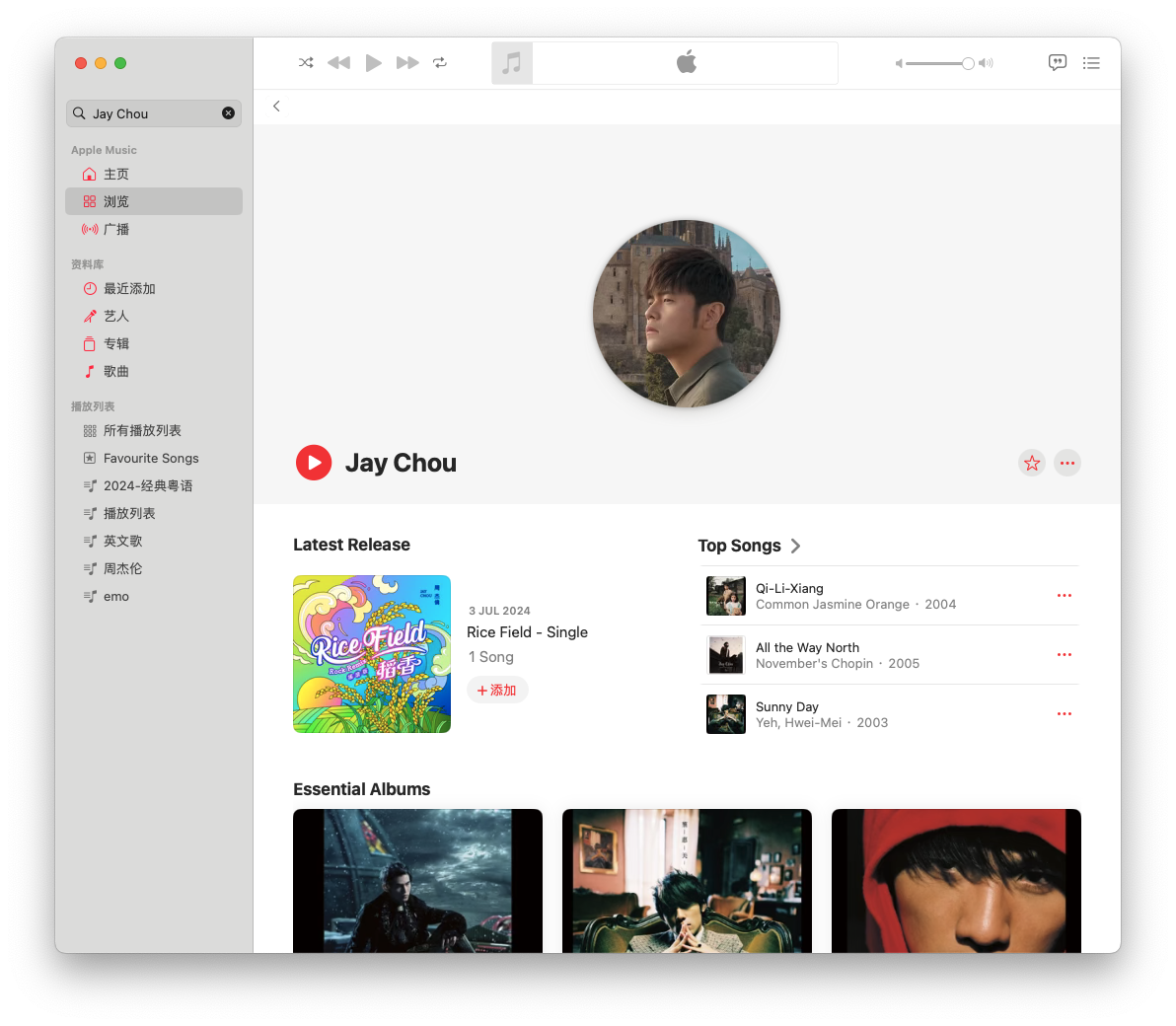Open more options for All the Way North
1176x1026 pixels.
pyautogui.click(x=1065, y=655)
